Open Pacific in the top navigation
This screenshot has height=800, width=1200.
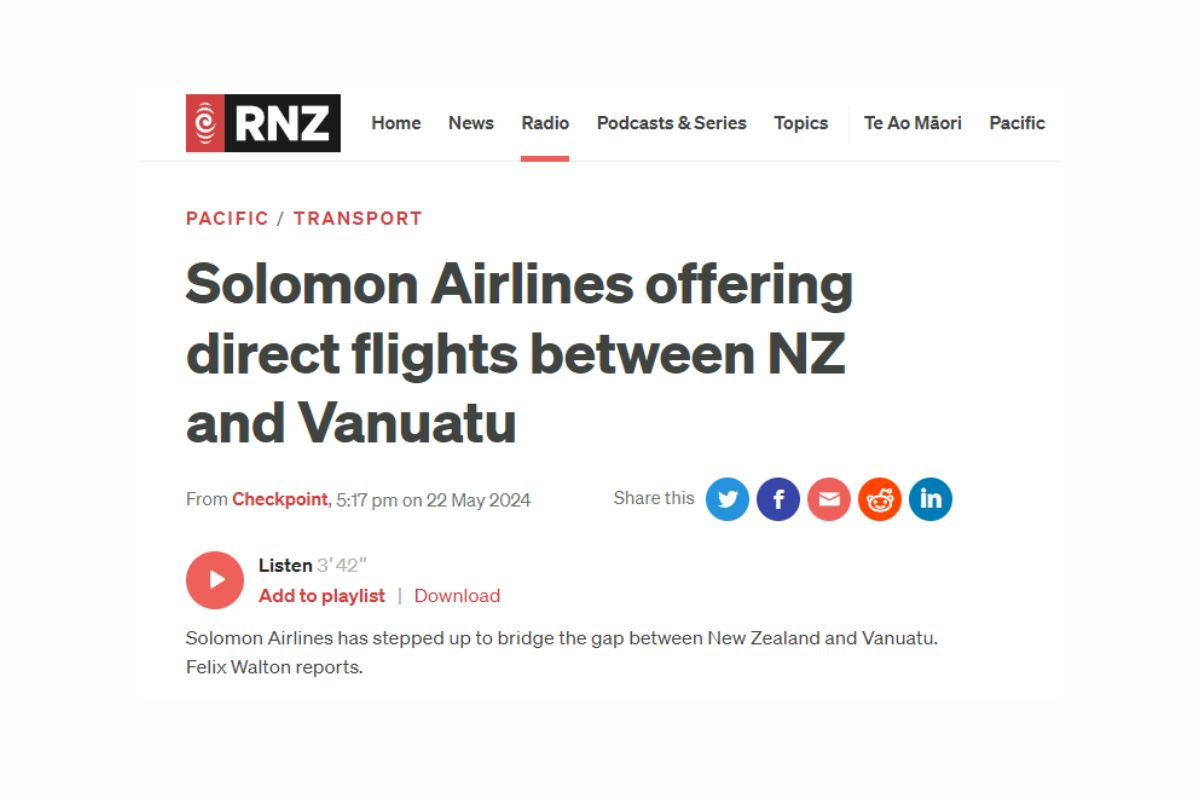point(1017,123)
